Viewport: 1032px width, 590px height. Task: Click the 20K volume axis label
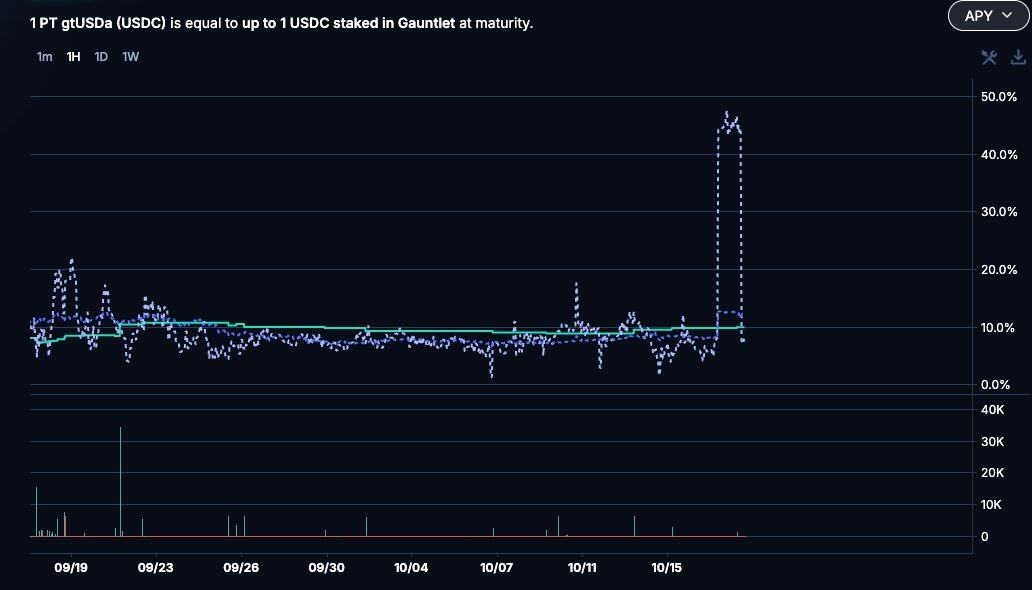(x=992, y=473)
